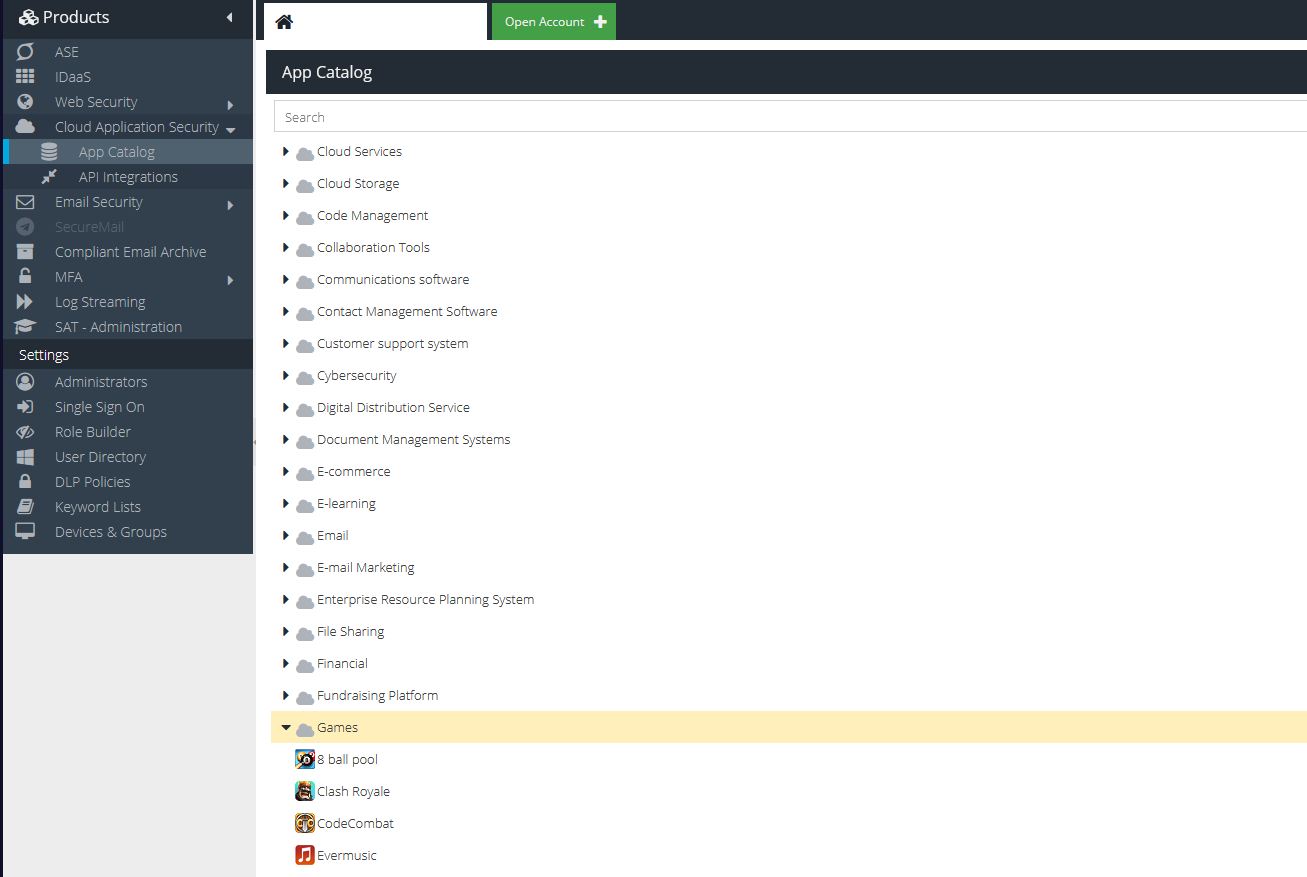
Task: Collapse the Games category arrow
Action: point(286,727)
